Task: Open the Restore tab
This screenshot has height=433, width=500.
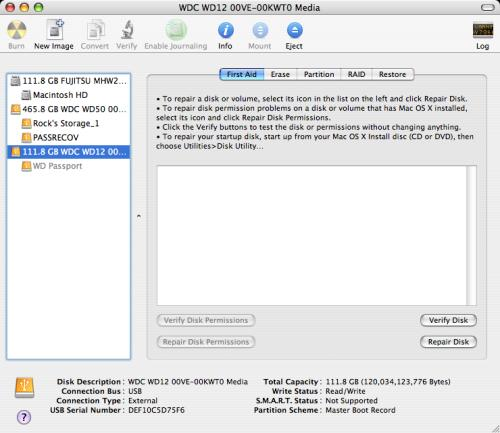Action: tap(393, 74)
